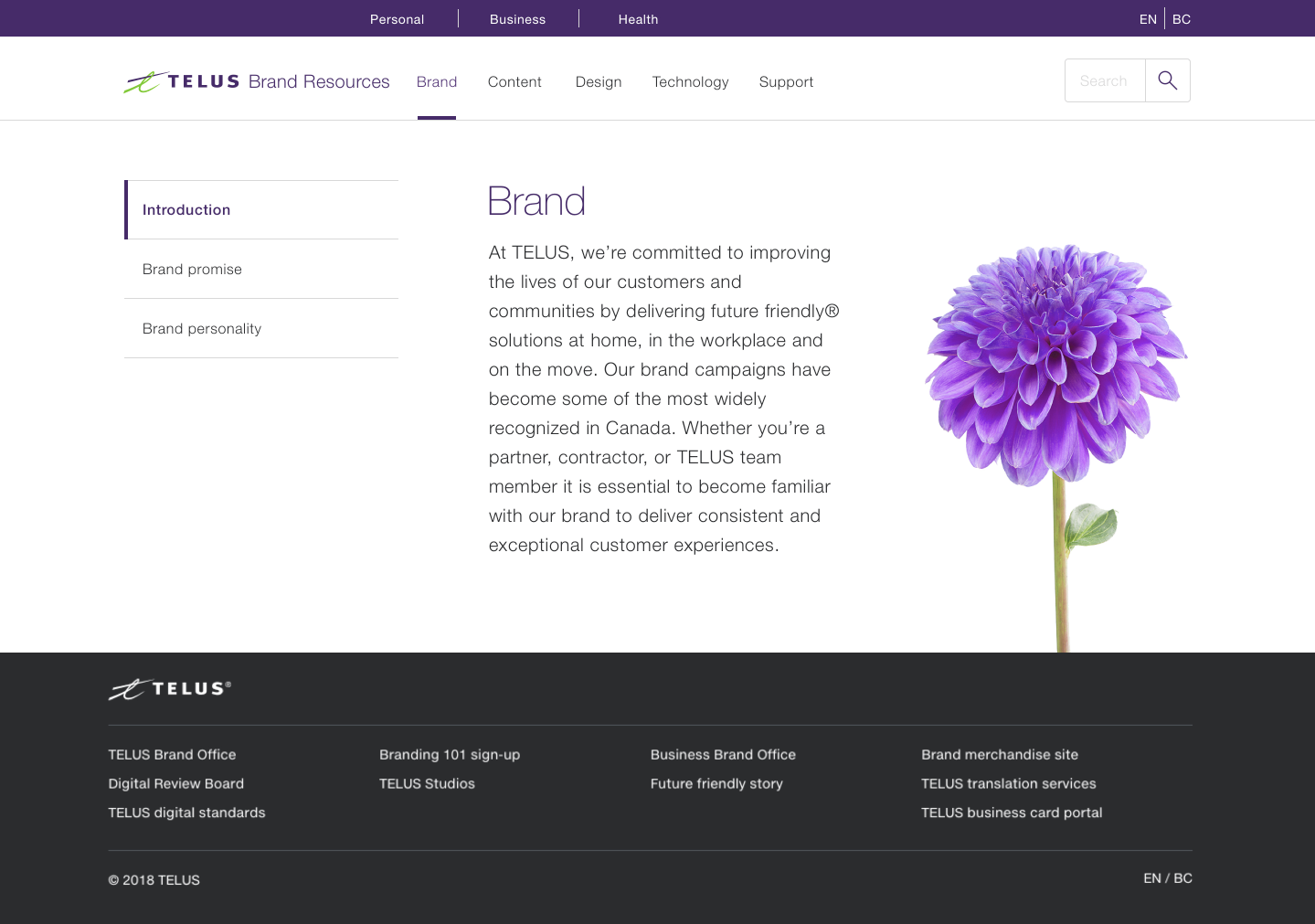Open Business Brand Office footer link
1315x924 pixels.
point(723,755)
